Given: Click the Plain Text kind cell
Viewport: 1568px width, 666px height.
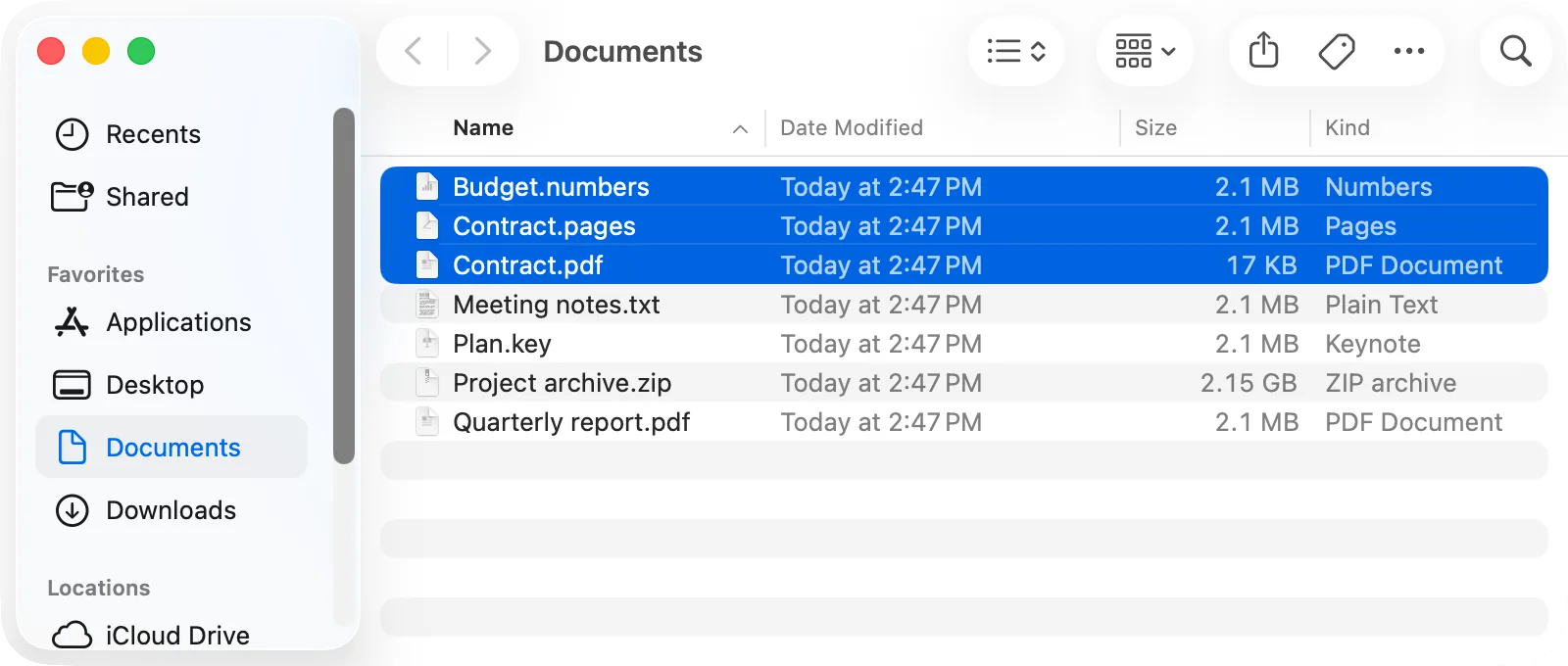Looking at the screenshot, I should click(1381, 305).
